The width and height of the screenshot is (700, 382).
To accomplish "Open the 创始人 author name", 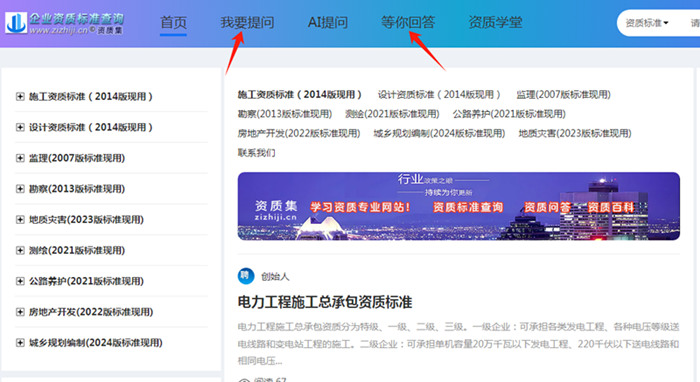I will tap(275, 277).
